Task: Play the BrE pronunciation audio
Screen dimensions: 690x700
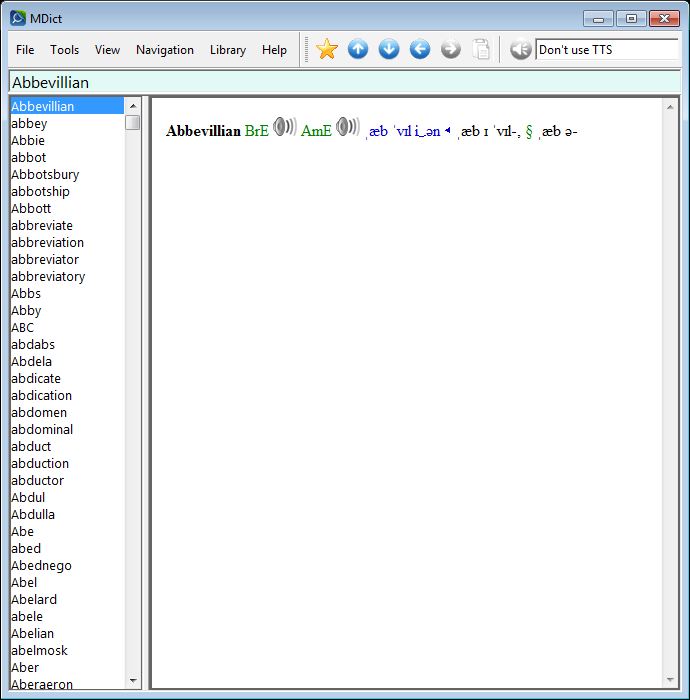Action: click(x=284, y=128)
